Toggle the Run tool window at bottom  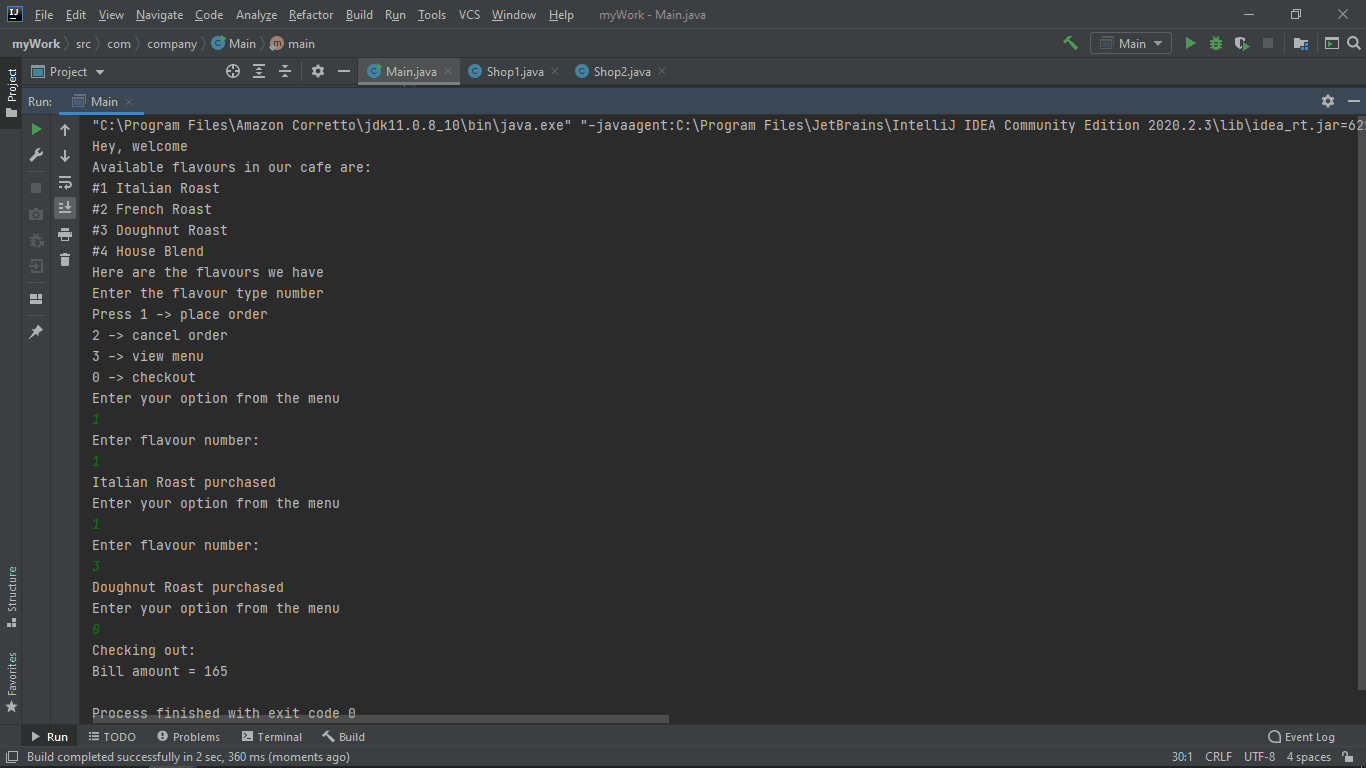tap(49, 737)
